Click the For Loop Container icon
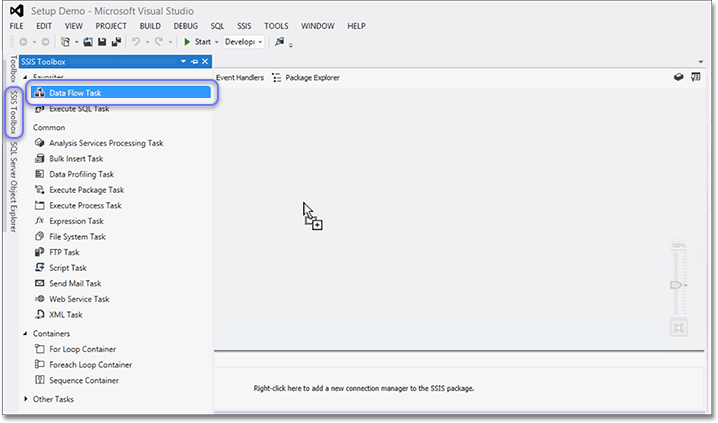 [x=40, y=349]
